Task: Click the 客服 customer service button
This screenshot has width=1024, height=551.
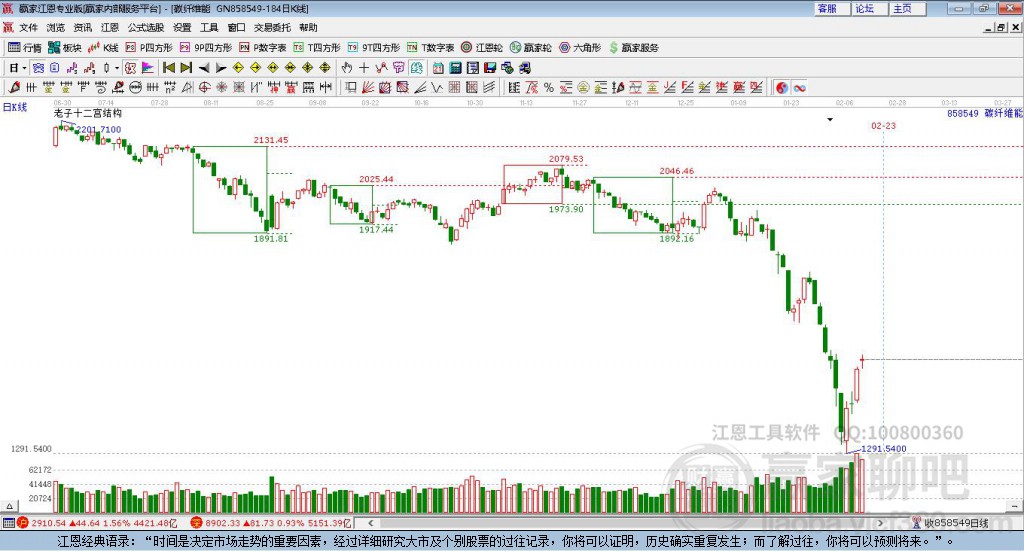Action: (832, 8)
